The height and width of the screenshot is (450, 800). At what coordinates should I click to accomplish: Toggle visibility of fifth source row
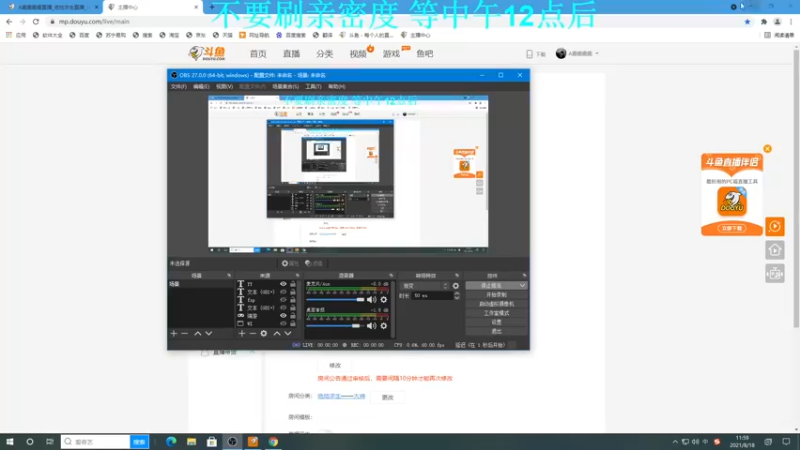coord(283,316)
